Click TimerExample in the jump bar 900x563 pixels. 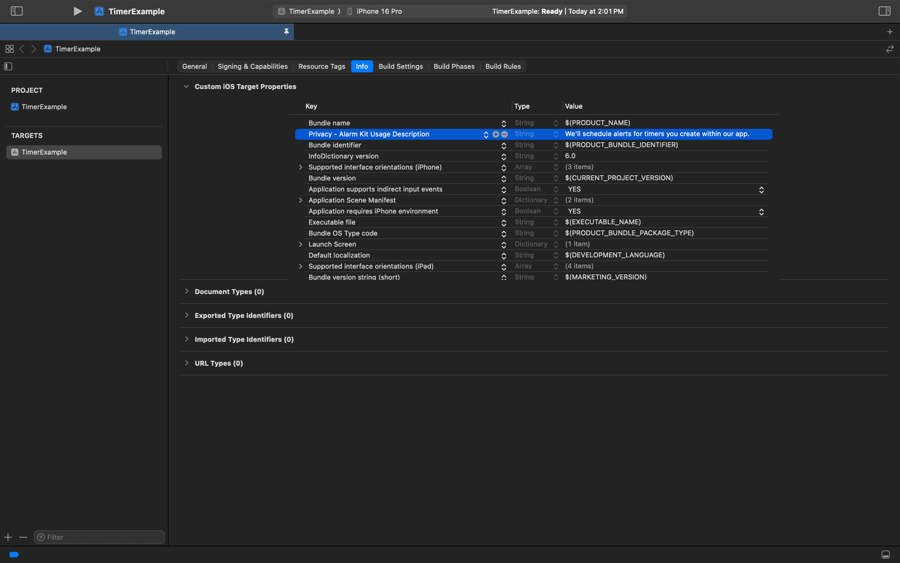(x=77, y=49)
